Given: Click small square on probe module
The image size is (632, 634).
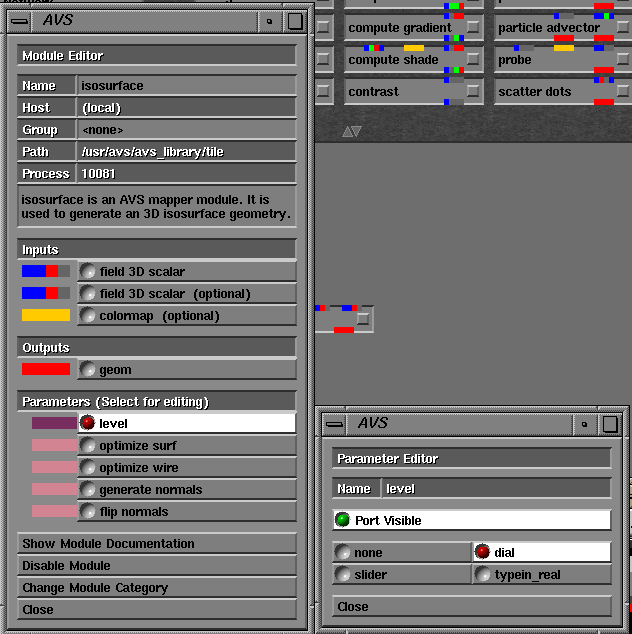Looking at the screenshot, I should click(623, 59).
